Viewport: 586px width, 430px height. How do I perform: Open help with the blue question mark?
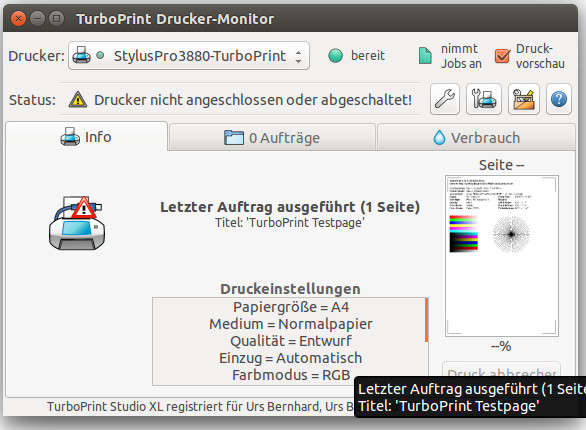click(559, 99)
